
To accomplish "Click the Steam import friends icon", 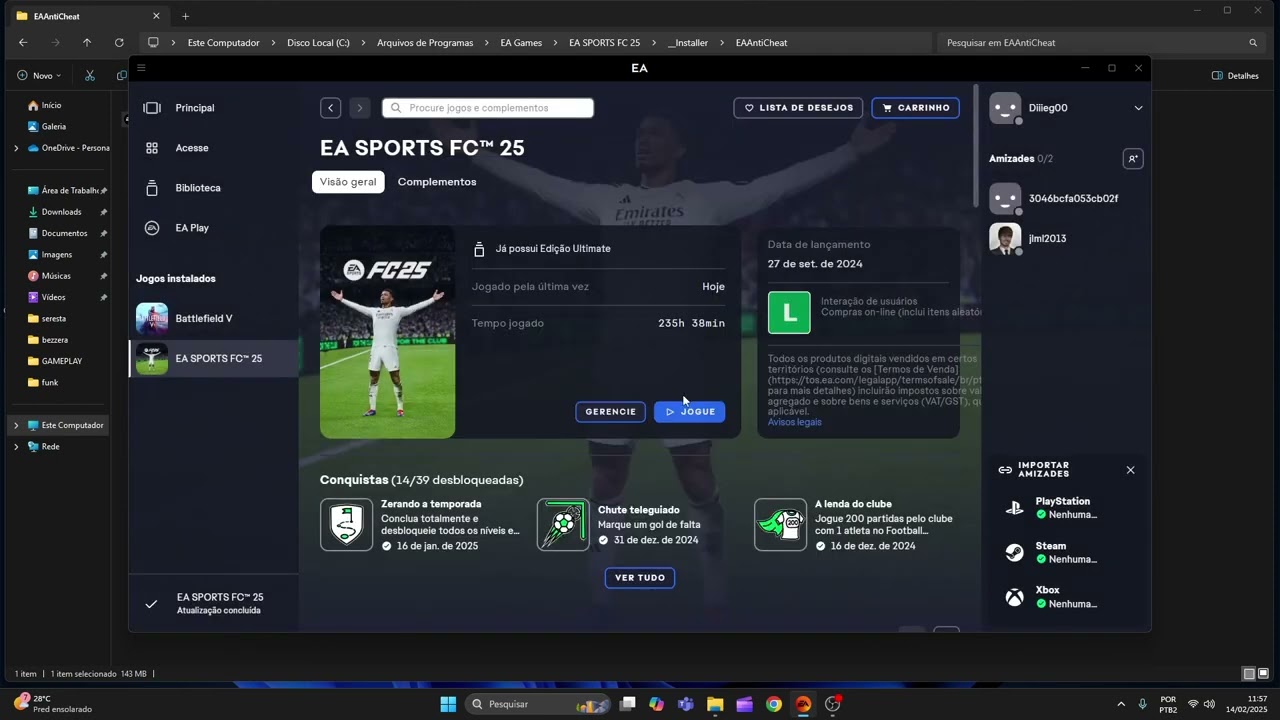I will point(1014,552).
